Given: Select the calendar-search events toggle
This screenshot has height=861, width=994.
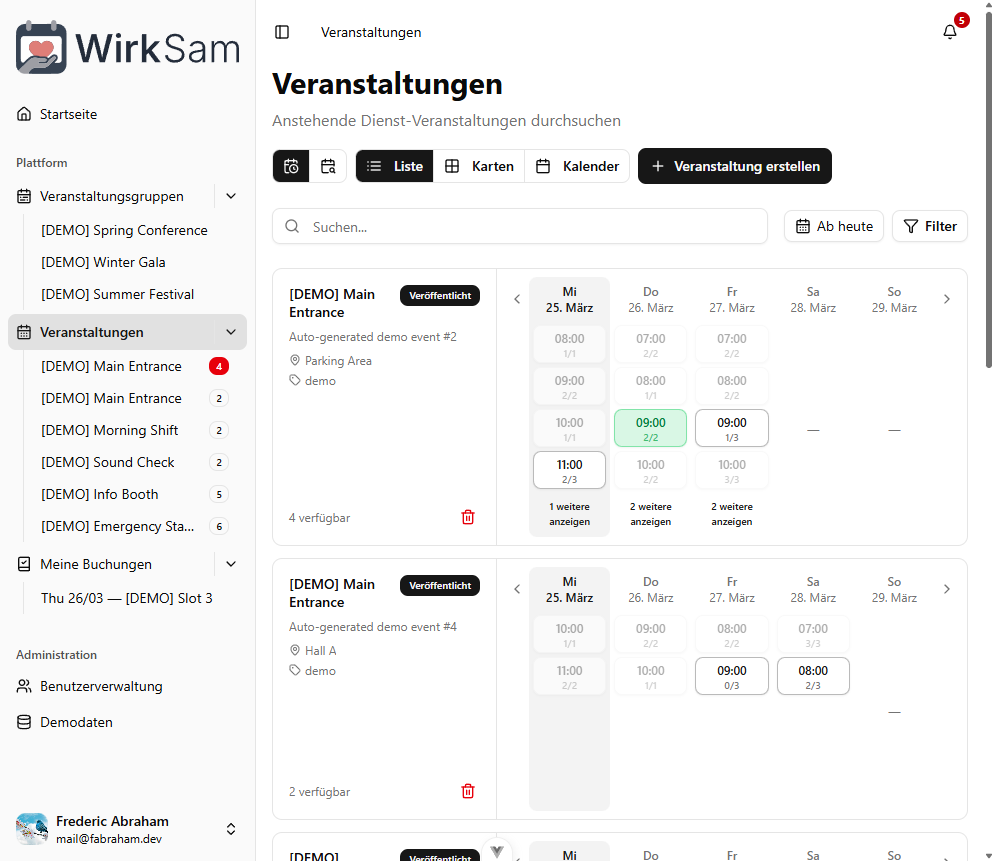Looking at the screenshot, I should 328,166.
